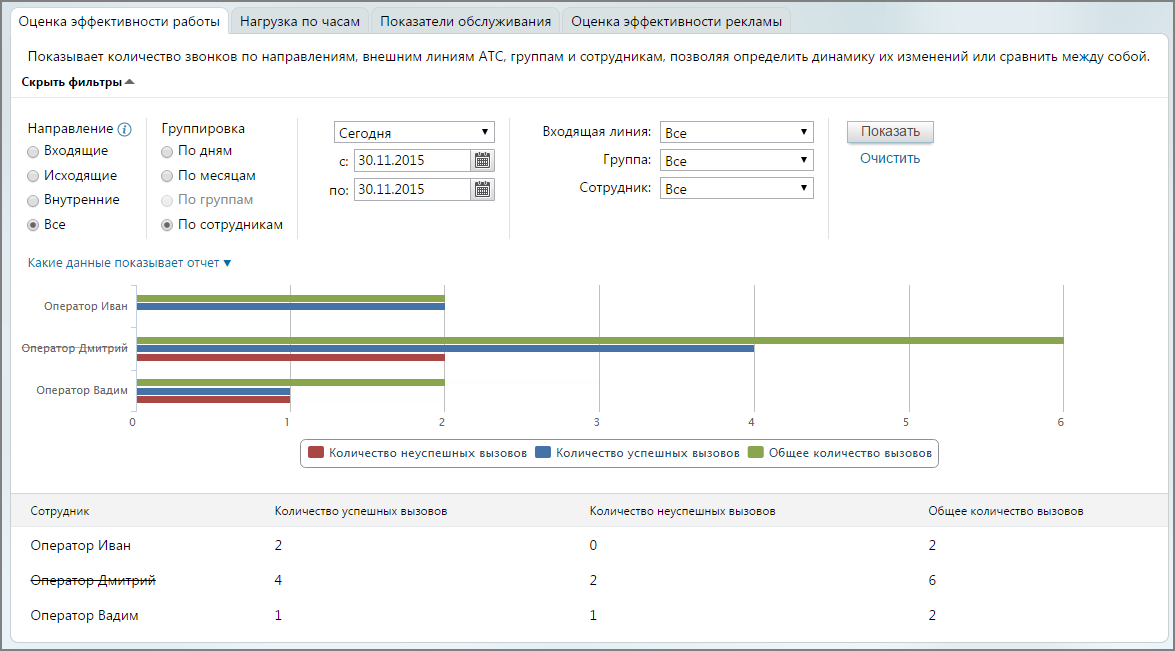Viewport: 1175px width, 651px height.
Task: Click green swatch for Общее количество вызовов
Action: click(x=755, y=452)
